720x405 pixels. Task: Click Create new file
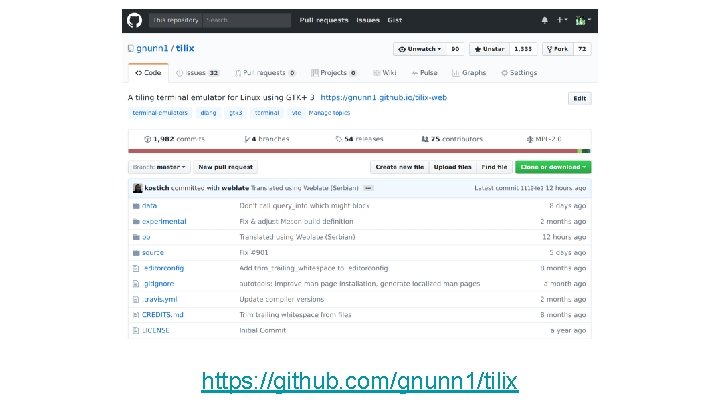click(399, 167)
